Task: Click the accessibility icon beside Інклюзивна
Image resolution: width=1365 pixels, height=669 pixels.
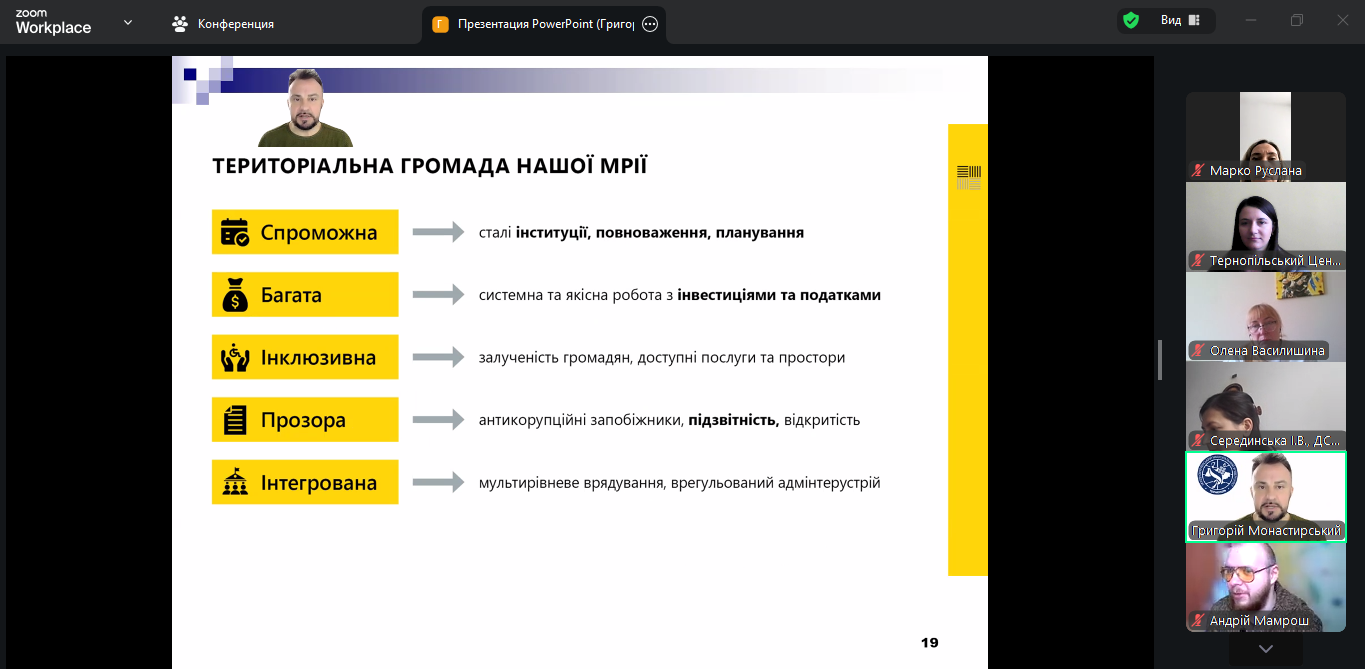Action: (x=235, y=358)
